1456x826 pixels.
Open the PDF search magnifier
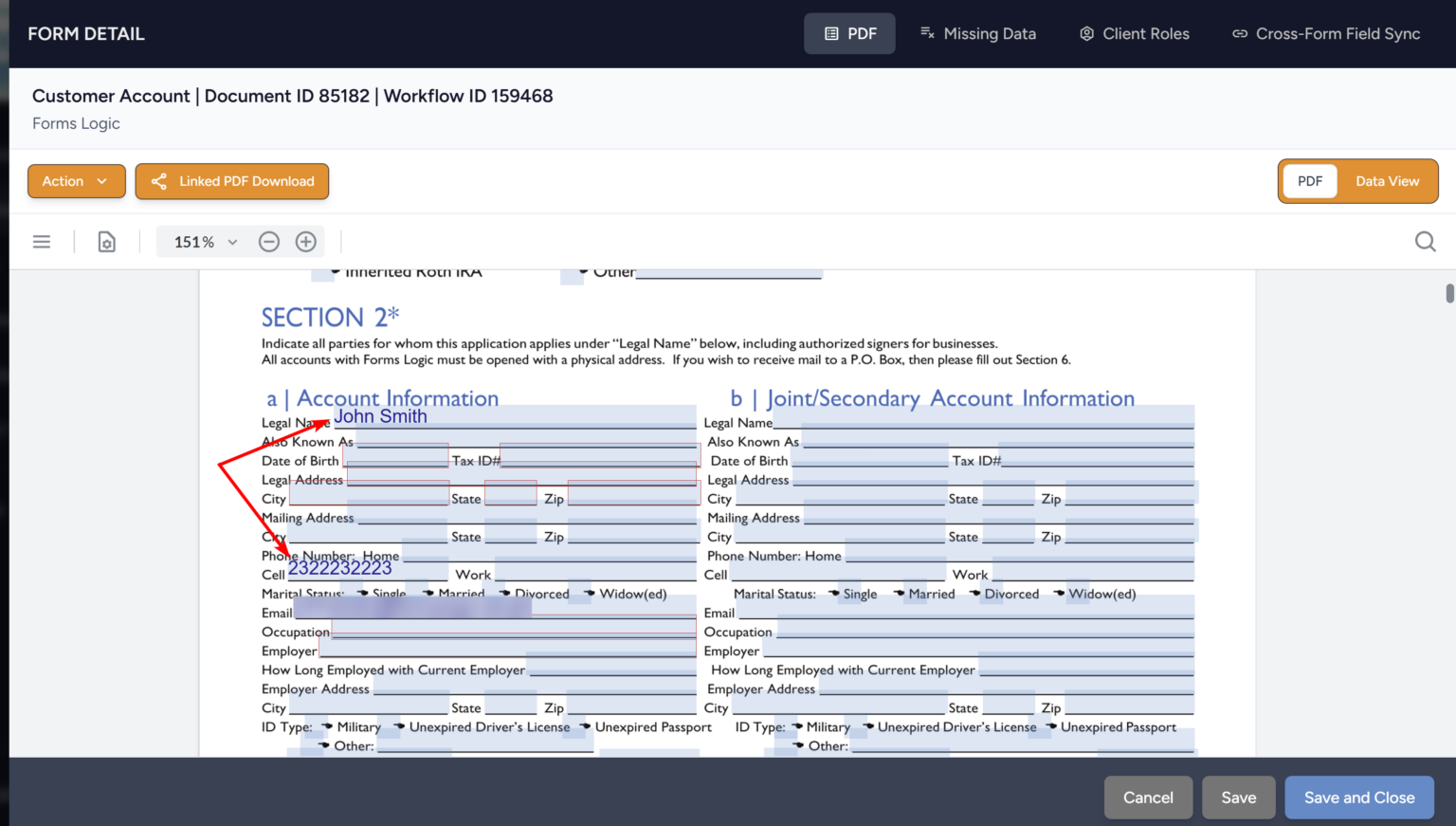tap(1425, 242)
